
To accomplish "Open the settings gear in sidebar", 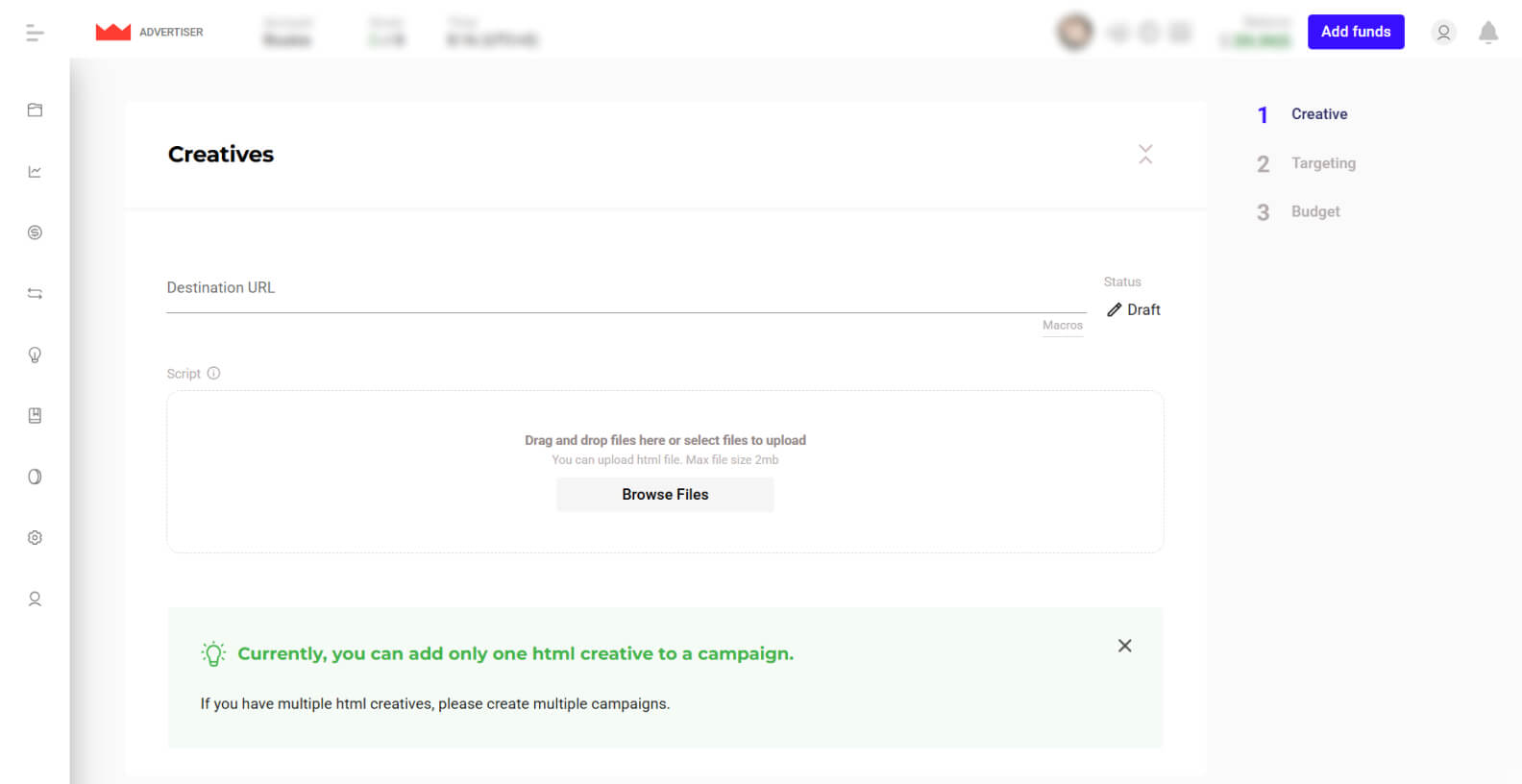I will coord(35,538).
